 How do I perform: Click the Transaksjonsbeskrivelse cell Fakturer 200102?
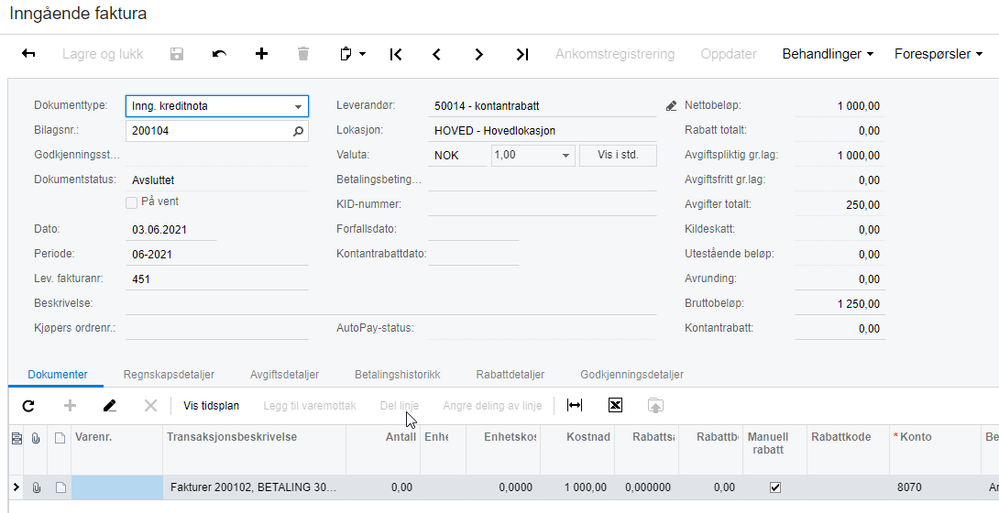(254, 488)
